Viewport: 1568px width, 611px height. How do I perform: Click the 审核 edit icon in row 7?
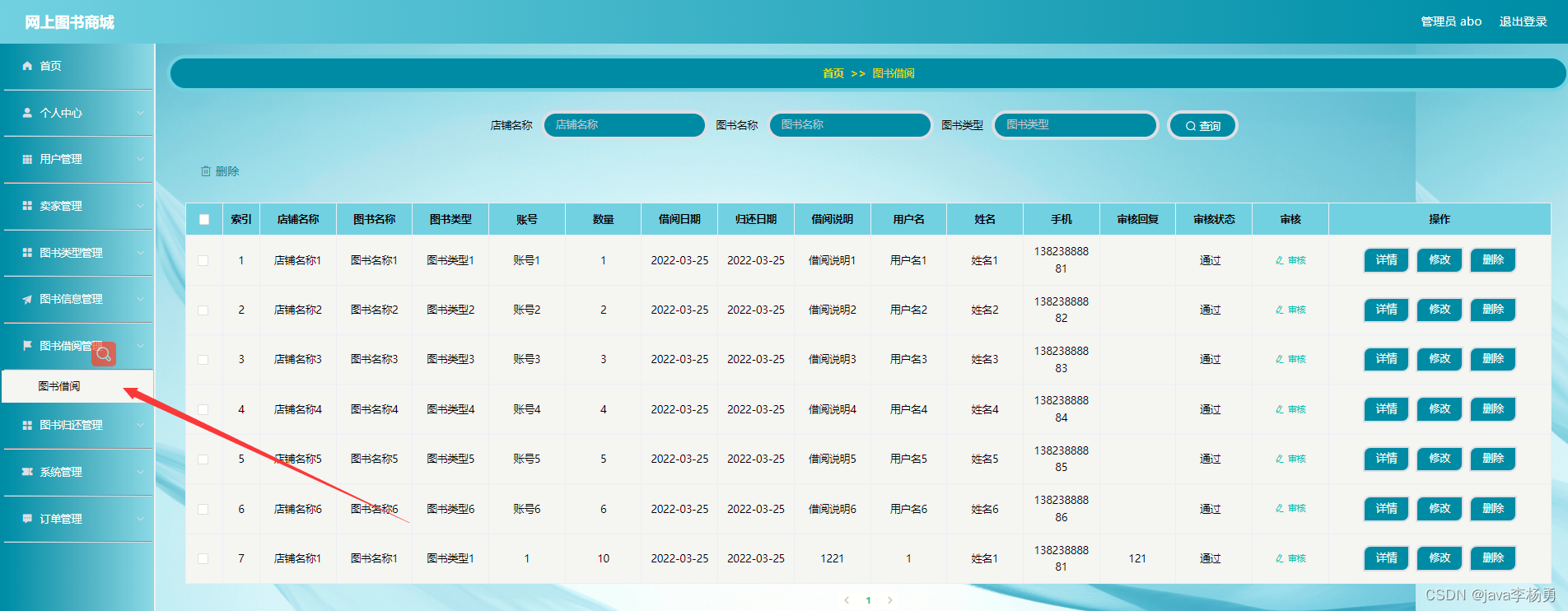tap(1280, 558)
